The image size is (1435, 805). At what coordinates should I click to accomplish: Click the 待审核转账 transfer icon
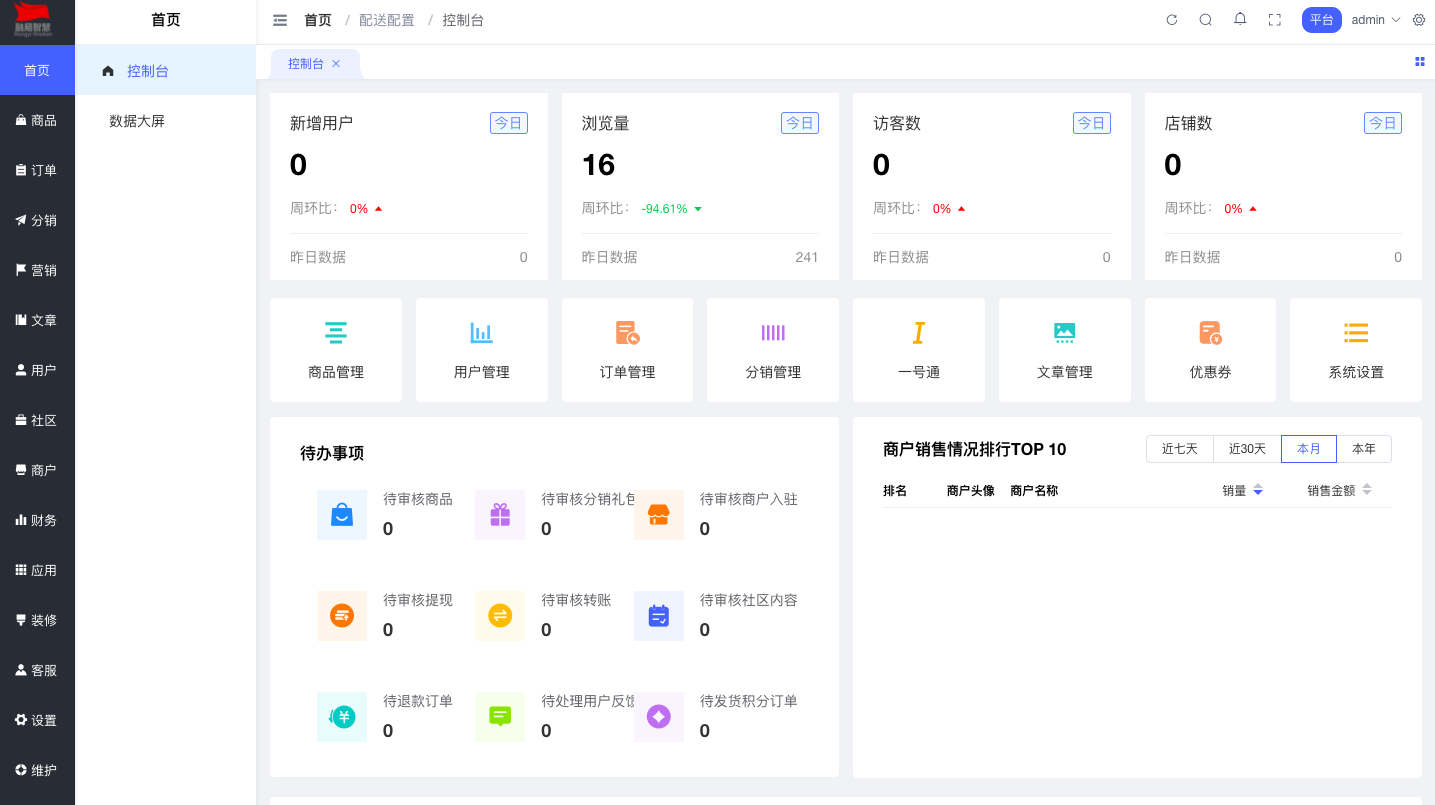pyautogui.click(x=500, y=616)
